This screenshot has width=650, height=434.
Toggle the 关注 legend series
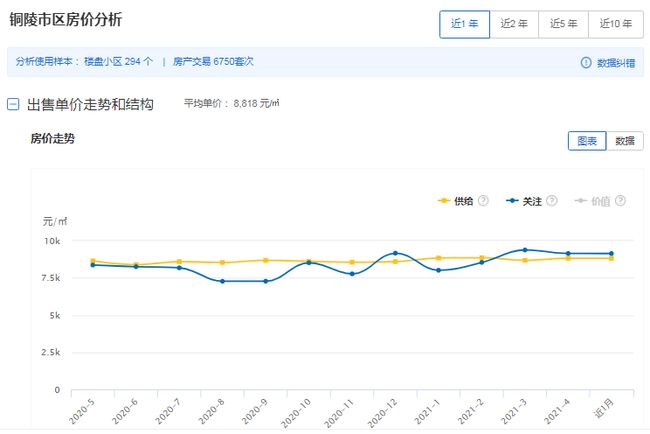524,201
